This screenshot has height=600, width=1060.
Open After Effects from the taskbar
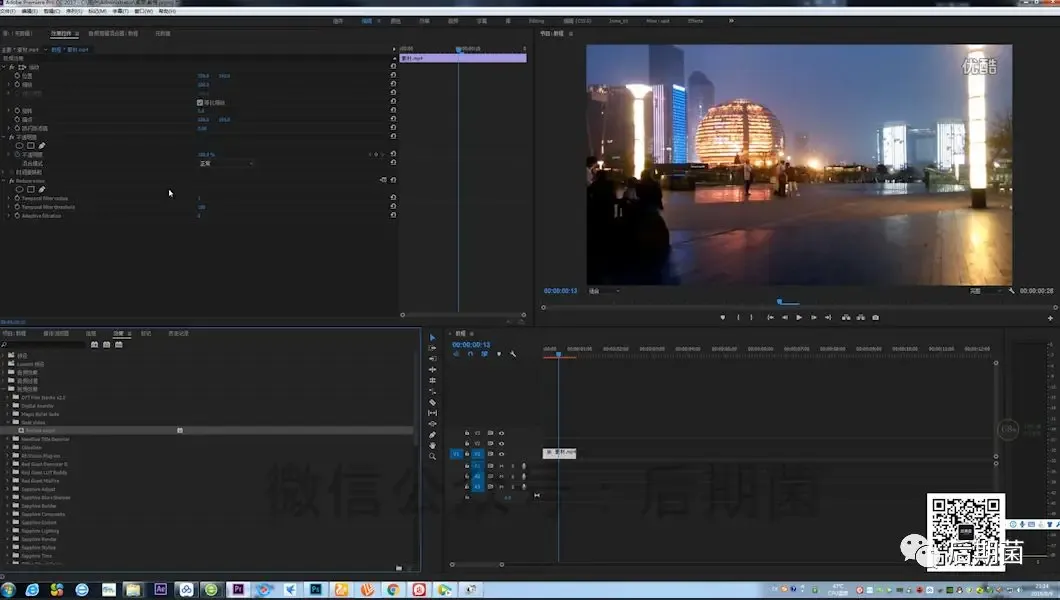coord(160,590)
